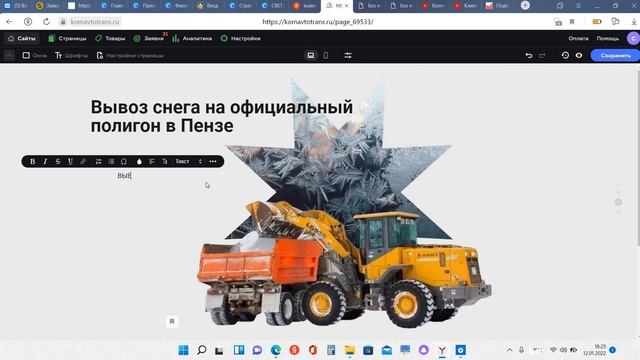Open a new browser tab
Screen dimensions: 640x360
pyautogui.click(x=525, y=6)
